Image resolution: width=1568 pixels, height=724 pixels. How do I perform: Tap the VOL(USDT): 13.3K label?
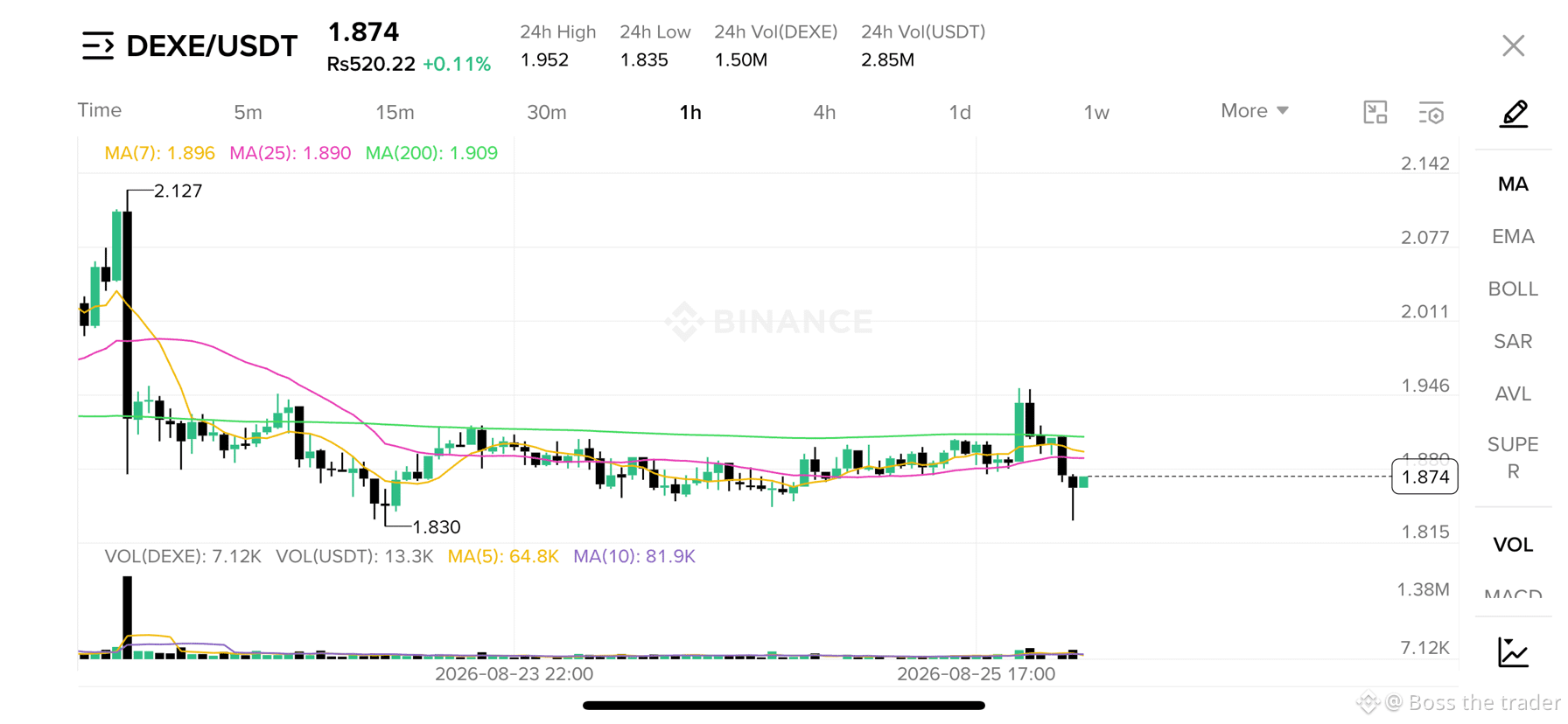click(354, 556)
